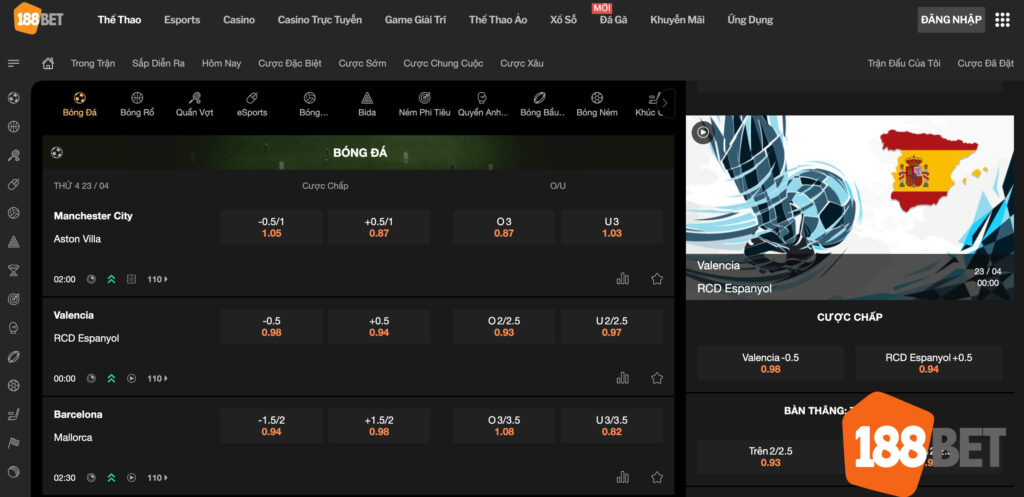Click the football icon in left sidebar
1024x497 pixels.
pos(14,98)
